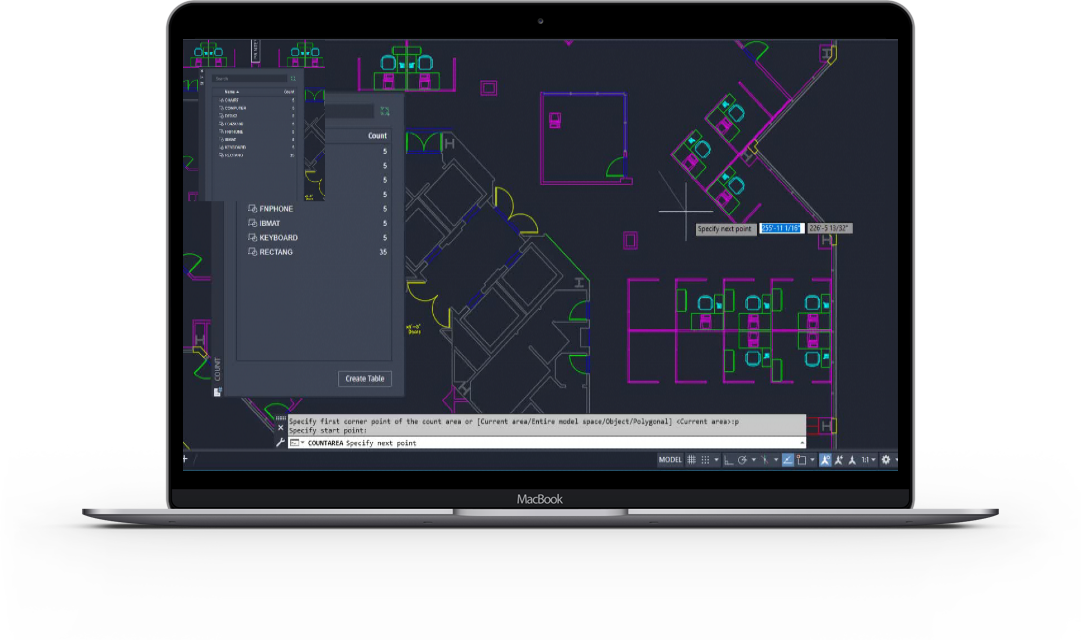Viewport: 1081px width, 640px height.
Task: Click the highlighted 255'-11 1/16" dynamic input
Action: tap(780, 228)
